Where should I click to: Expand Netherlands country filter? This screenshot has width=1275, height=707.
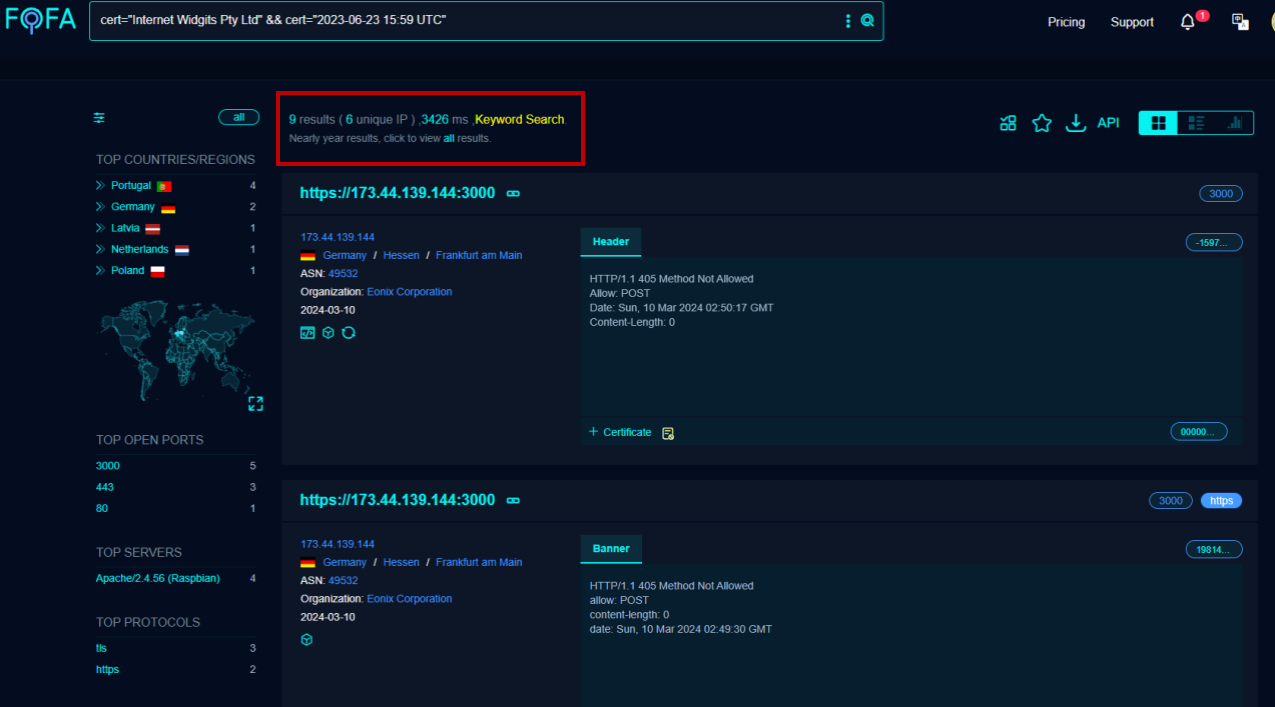click(100, 249)
